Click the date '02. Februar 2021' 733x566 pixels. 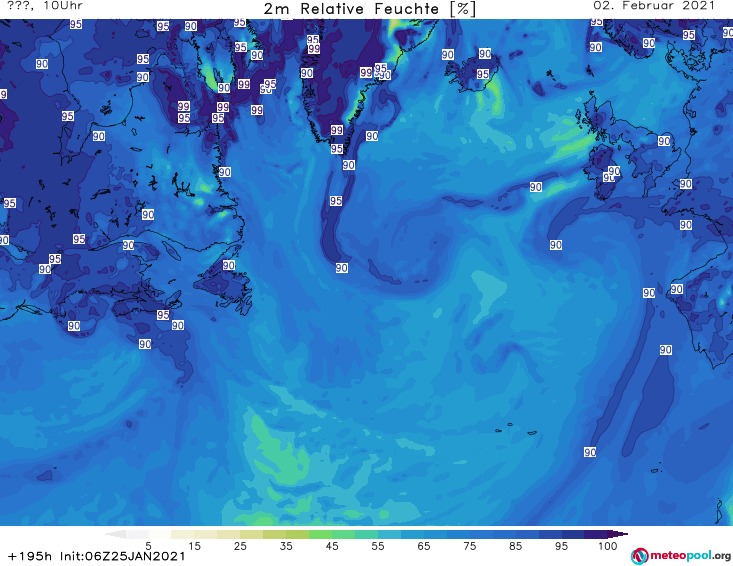click(x=654, y=6)
